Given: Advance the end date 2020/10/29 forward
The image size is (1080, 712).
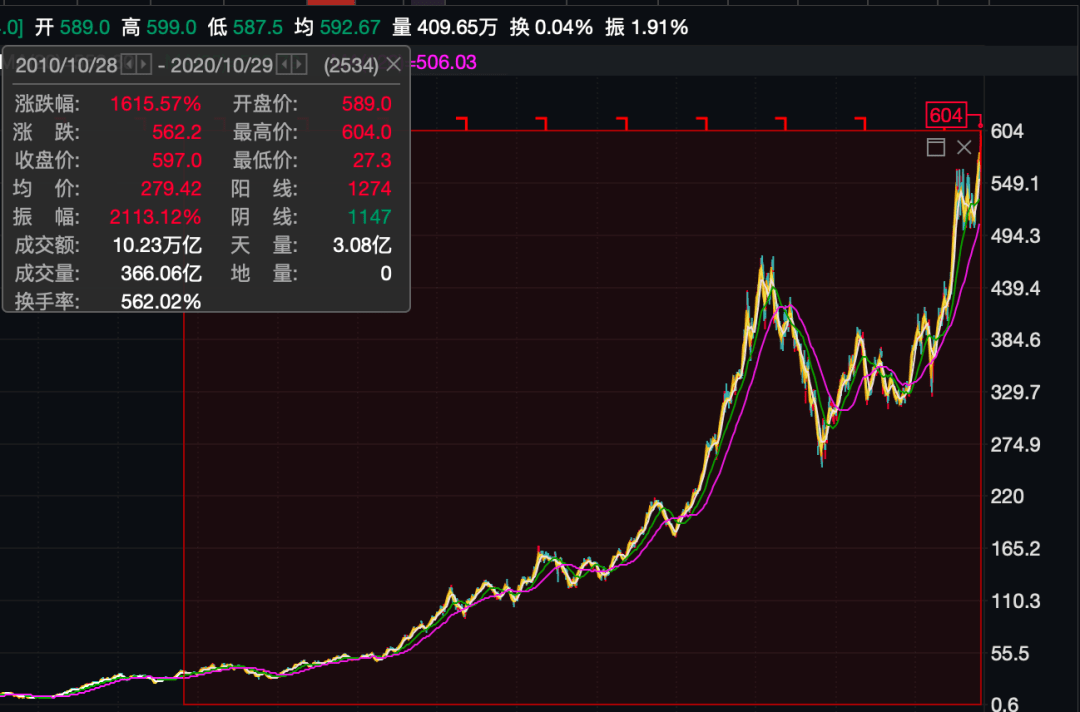Looking at the screenshot, I should point(298,65).
